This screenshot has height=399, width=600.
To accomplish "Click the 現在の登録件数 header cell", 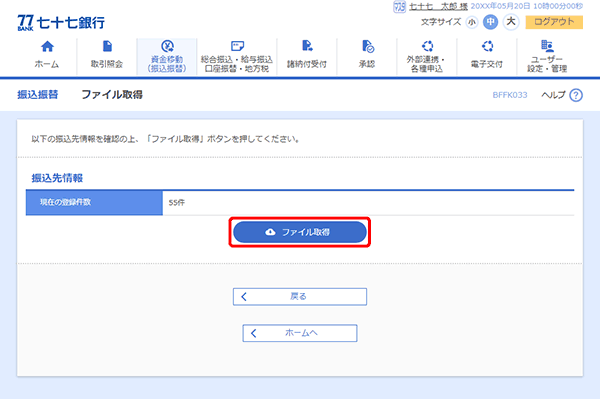I will click(x=94, y=202).
